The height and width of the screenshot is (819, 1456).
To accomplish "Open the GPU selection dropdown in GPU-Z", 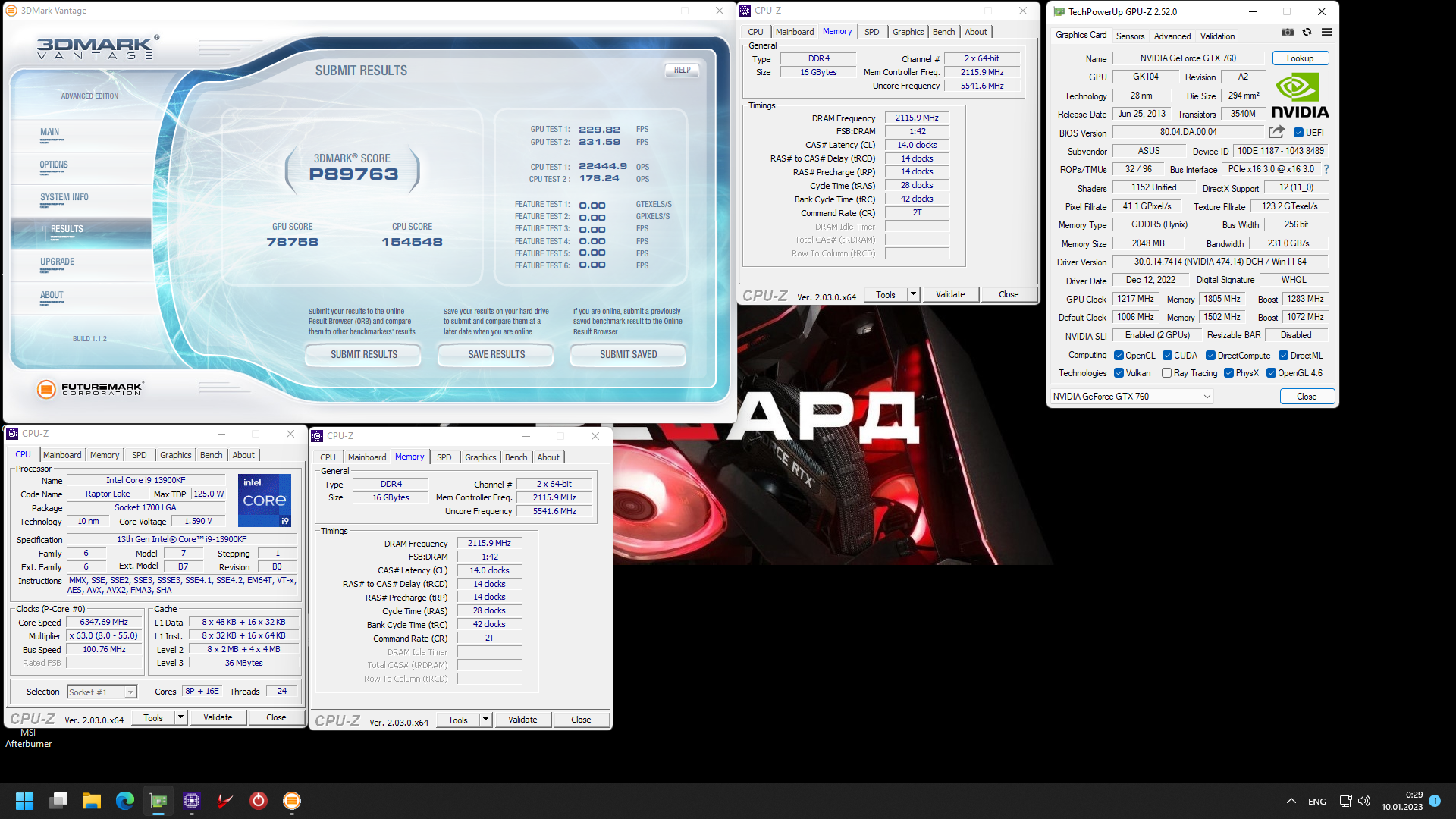I will [1131, 397].
